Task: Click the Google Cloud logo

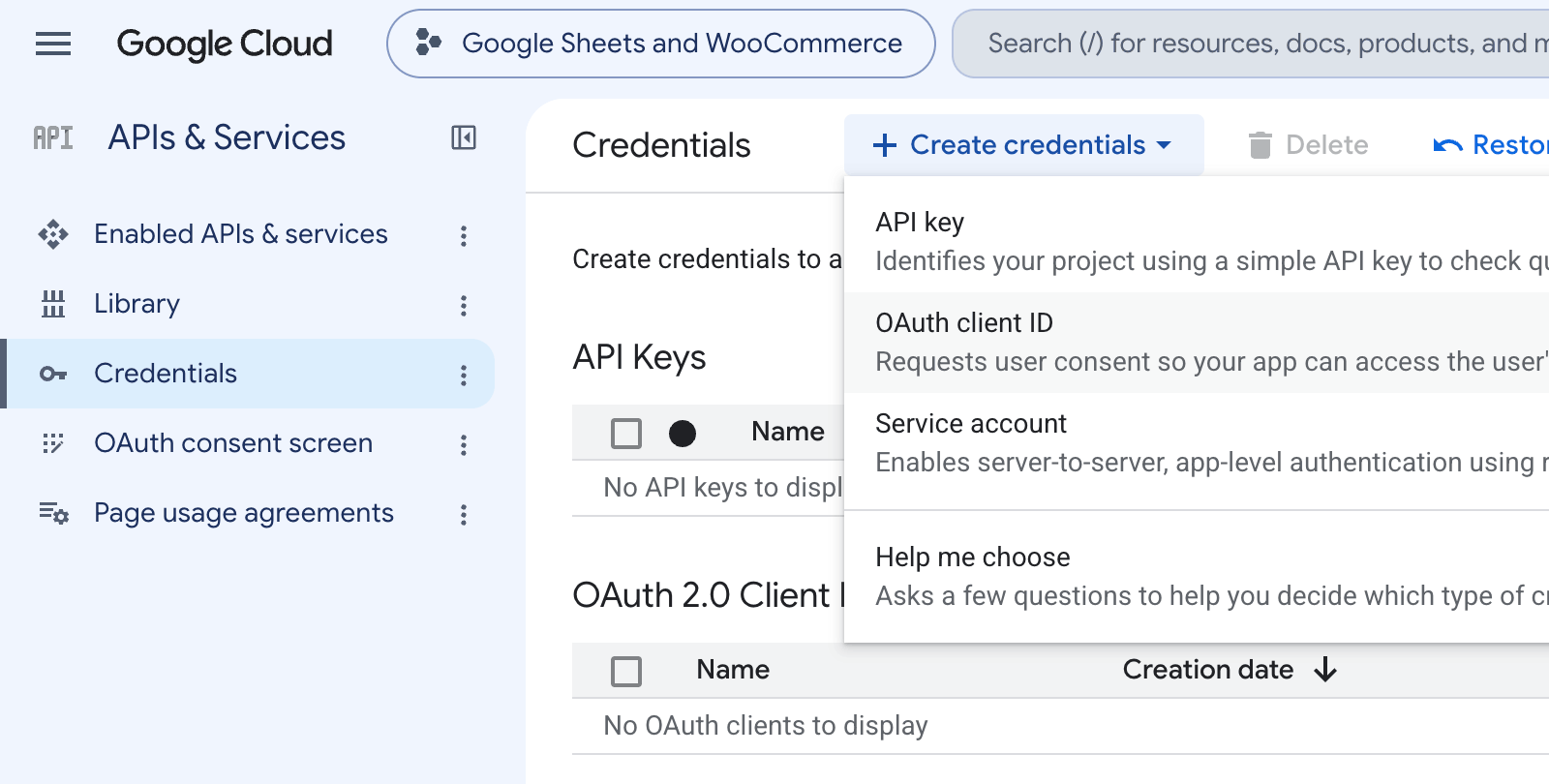Action: coord(225,44)
